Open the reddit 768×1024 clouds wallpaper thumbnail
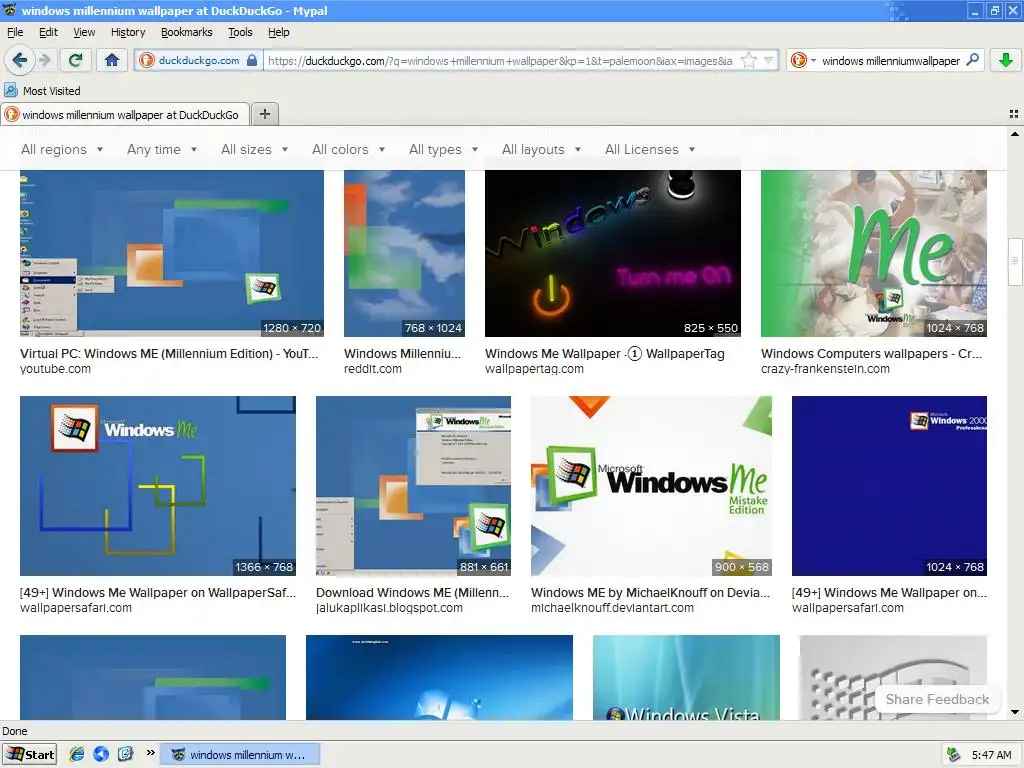Image resolution: width=1024 pixels, height=768 pixels. point(404,253)
